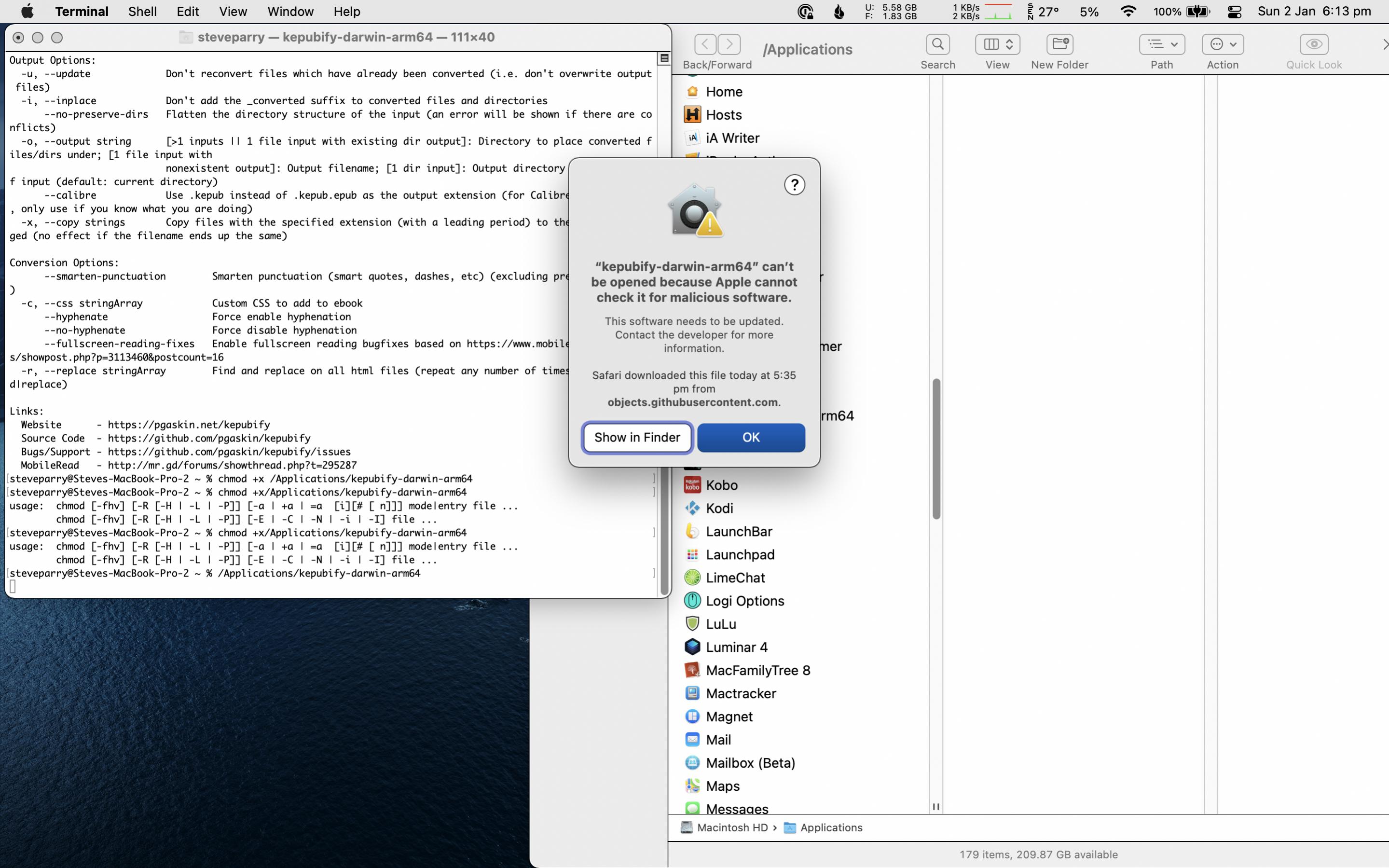Open the Path dropdown in Finder toolbar
Screen dimensions: 1389x868
click(1162, 44)
